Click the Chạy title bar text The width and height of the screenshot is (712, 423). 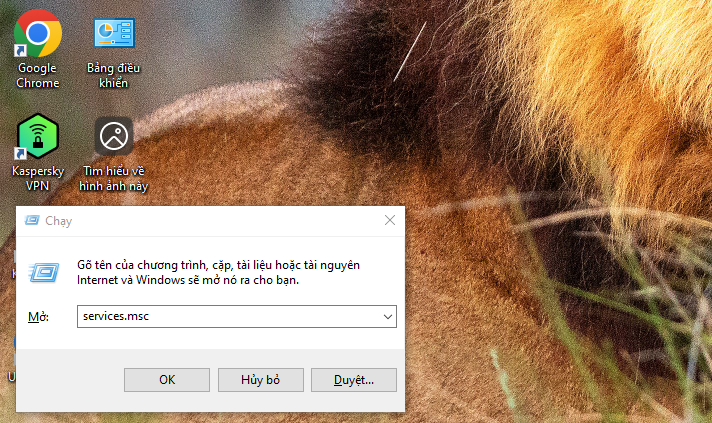59,220
